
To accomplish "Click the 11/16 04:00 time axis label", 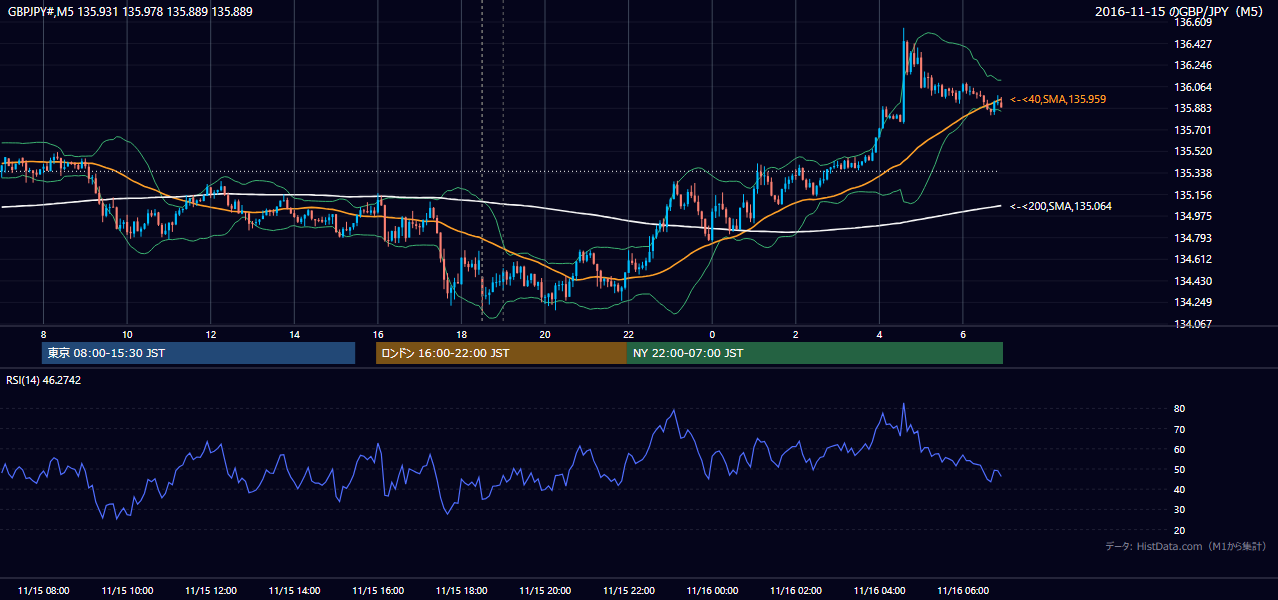I will [x=879, y=591].
